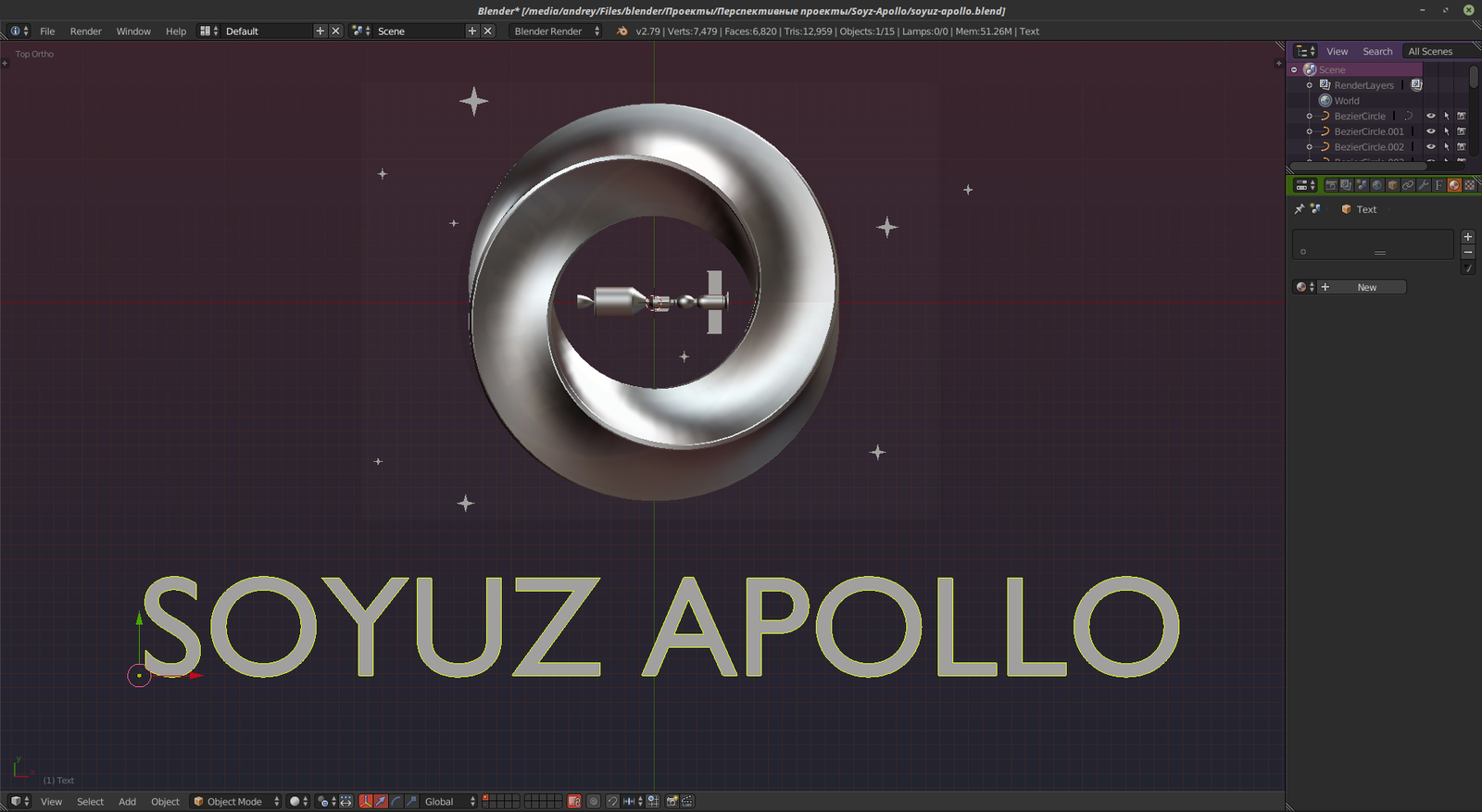This screenshot has width=1482, height=812.
Task: Toggle renderability camera of BezierCircle.002
Action: coord(1462,147)
